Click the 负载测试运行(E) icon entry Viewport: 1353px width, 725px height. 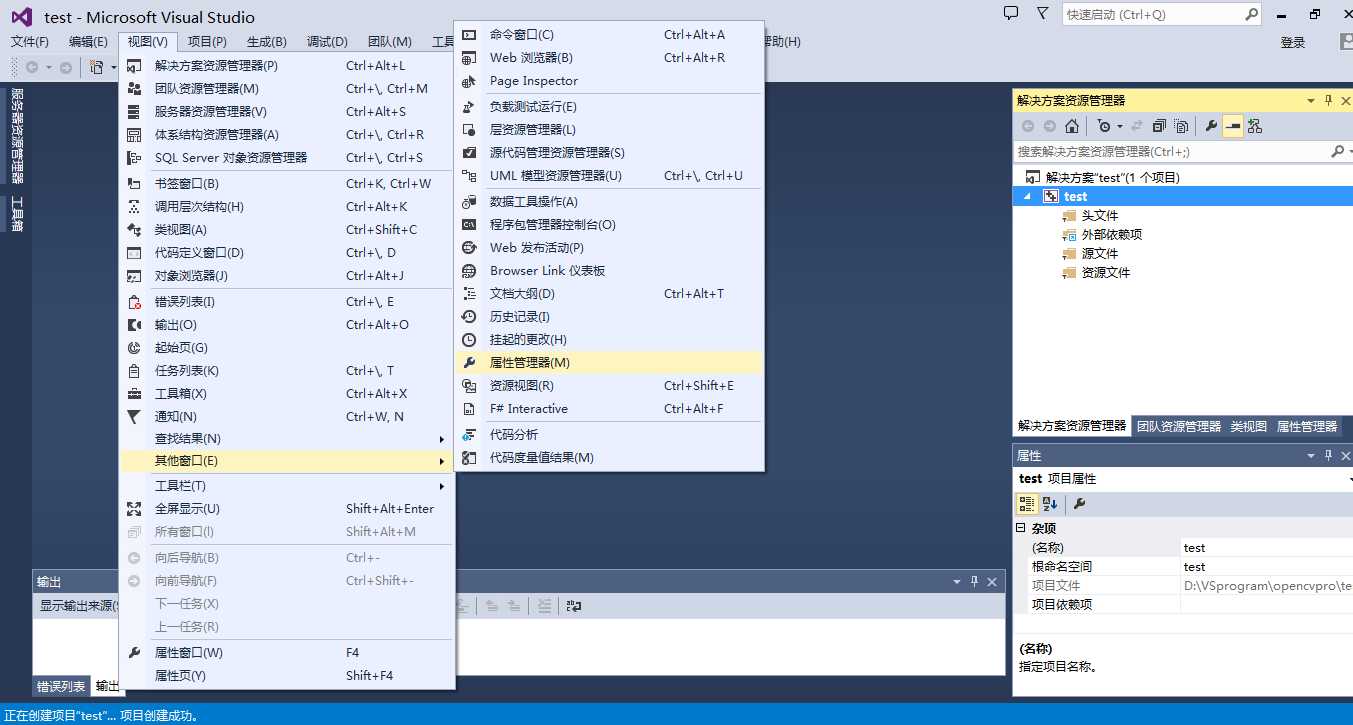(609, 107)
